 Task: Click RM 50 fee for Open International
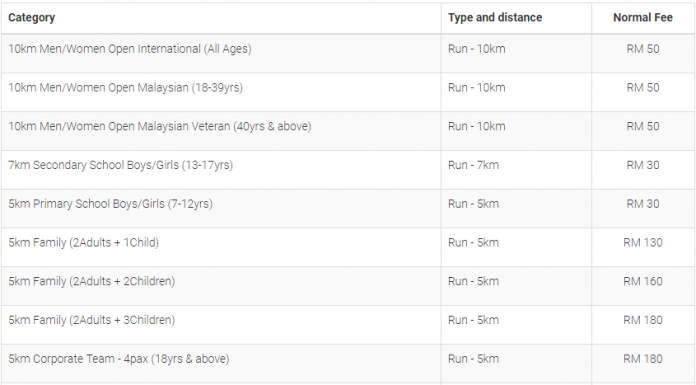coord(643,49)
